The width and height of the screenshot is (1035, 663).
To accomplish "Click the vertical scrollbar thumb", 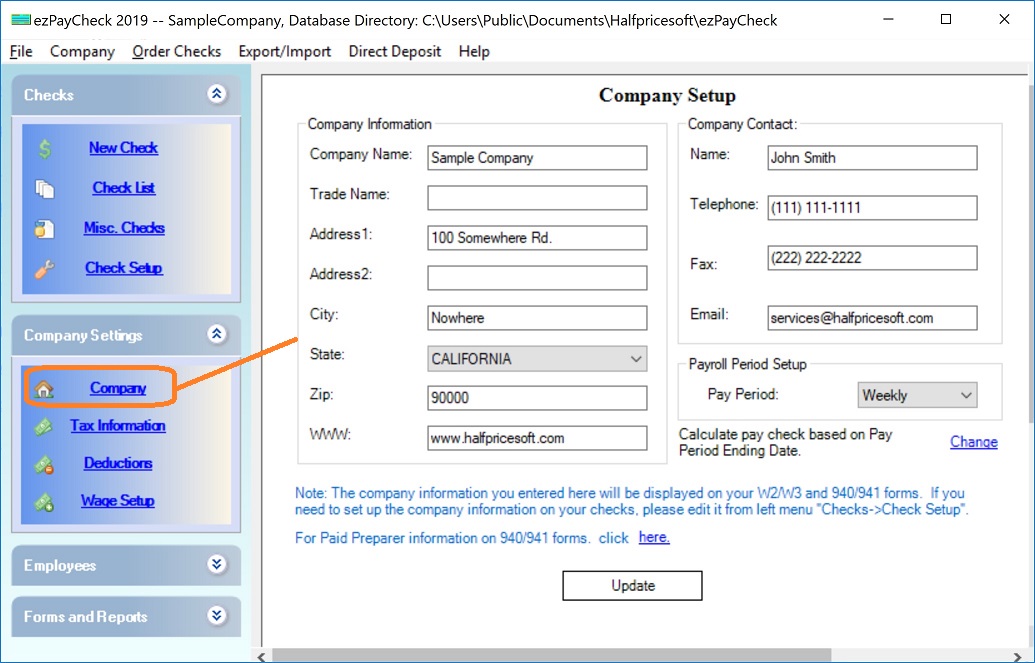I will (x=1031, y=254).
